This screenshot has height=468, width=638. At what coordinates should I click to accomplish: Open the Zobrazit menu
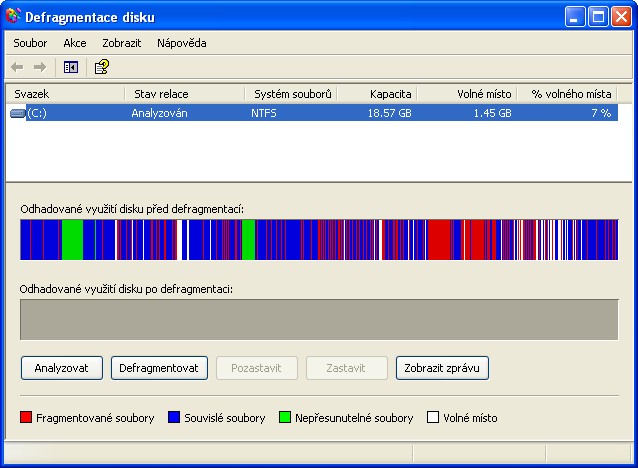pyautogui.click(x=121, y=43)
